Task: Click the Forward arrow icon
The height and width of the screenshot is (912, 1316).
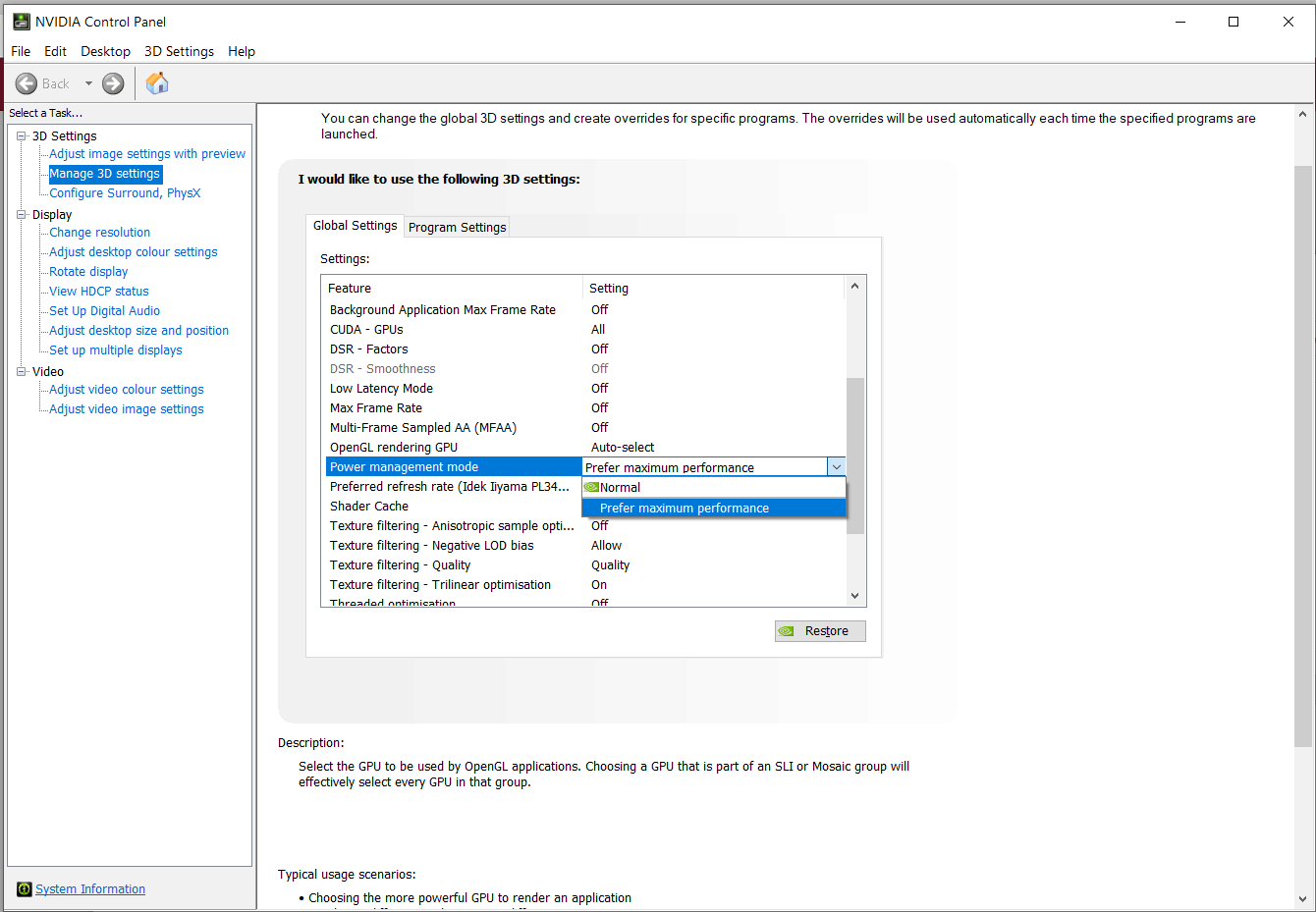Action: (114, 83)
